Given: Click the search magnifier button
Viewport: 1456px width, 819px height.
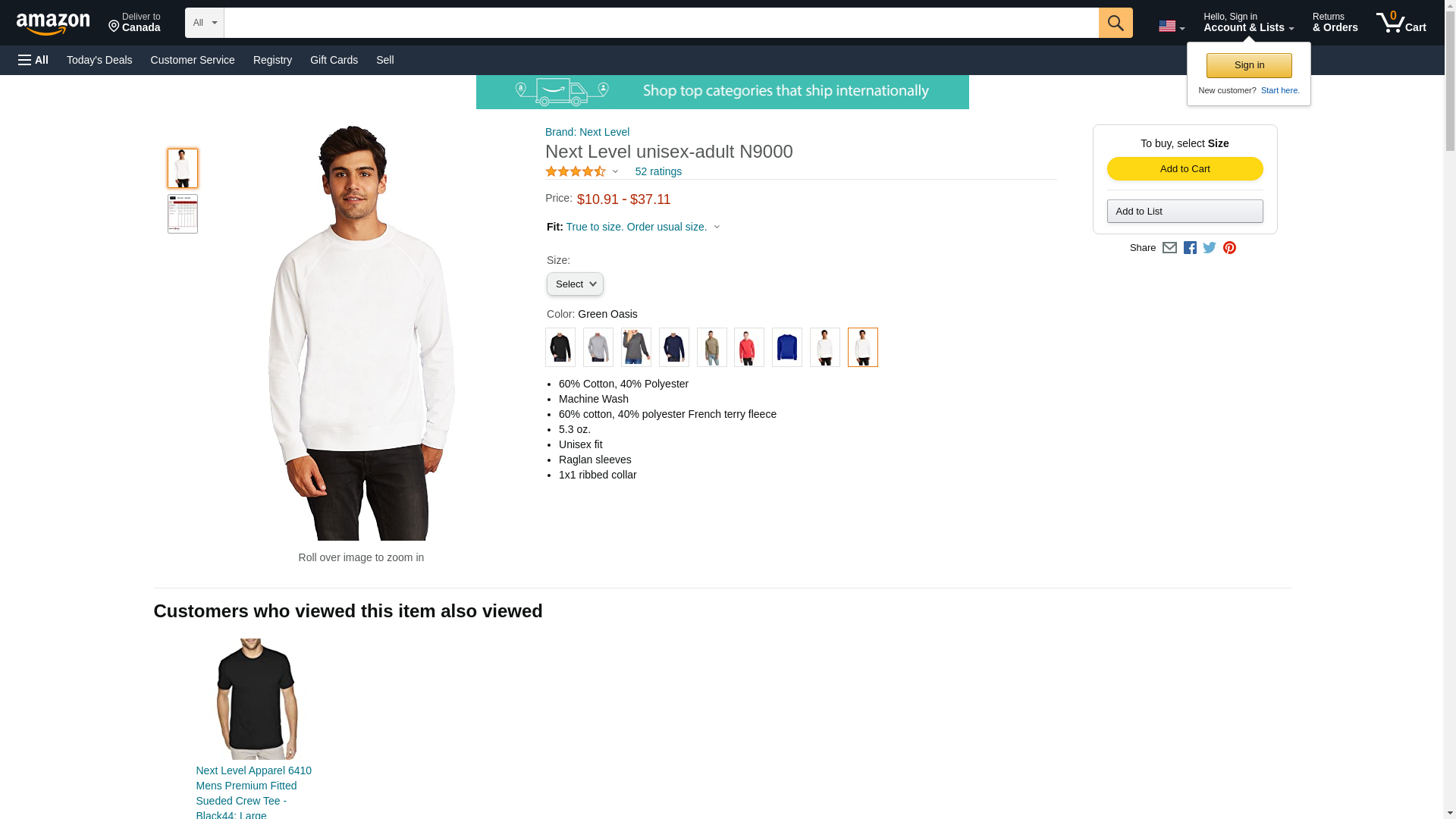Looking at the screenshot, I should point(1115,23).
